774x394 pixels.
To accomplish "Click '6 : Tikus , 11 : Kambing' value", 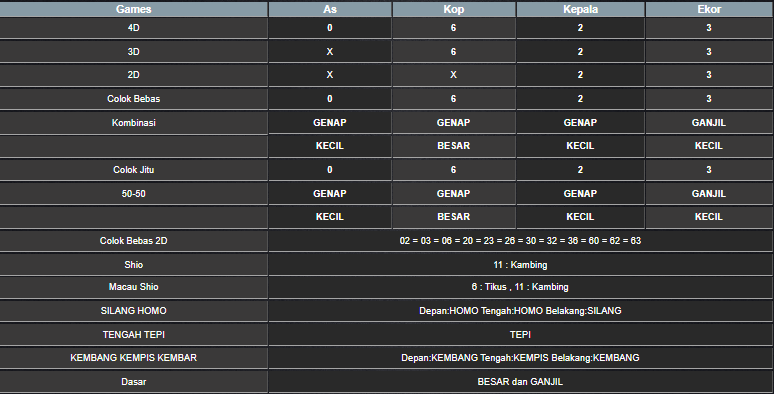I will [520, 286].
